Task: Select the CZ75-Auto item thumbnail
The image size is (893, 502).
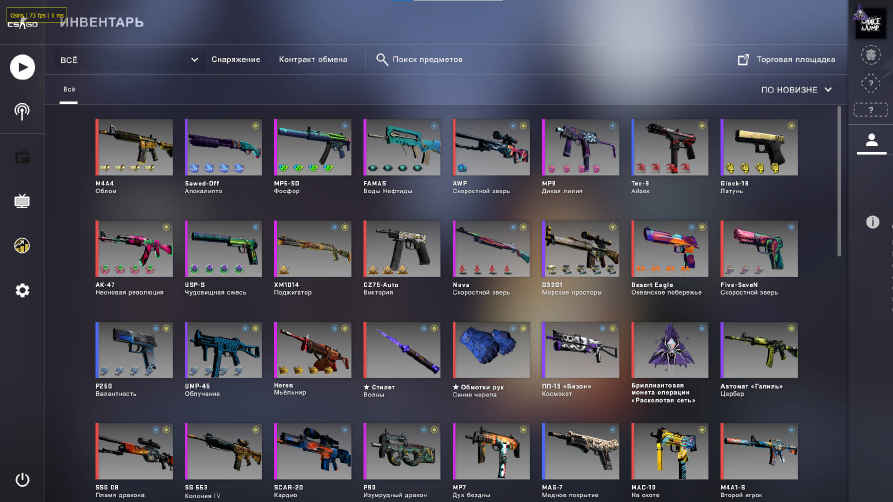Action: click(x=402, y=248)
